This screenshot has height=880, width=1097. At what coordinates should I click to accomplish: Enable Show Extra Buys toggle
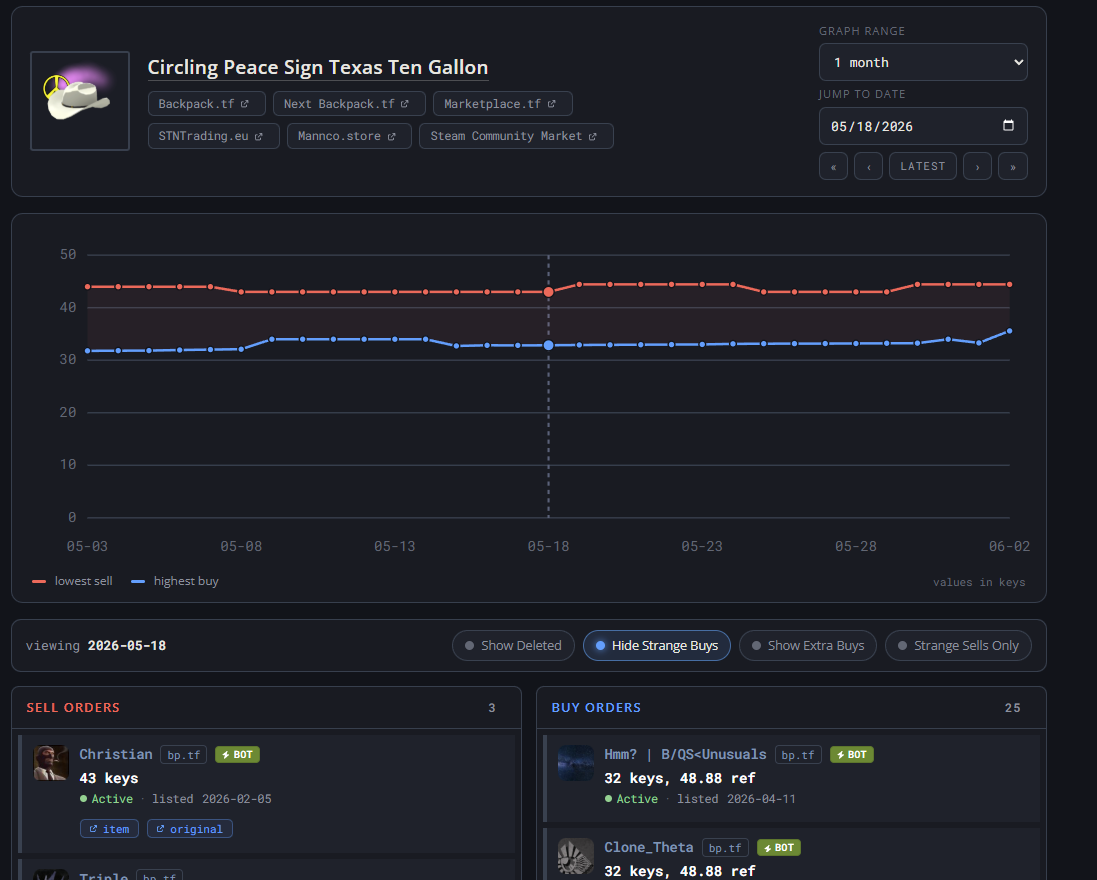[808, 646]
